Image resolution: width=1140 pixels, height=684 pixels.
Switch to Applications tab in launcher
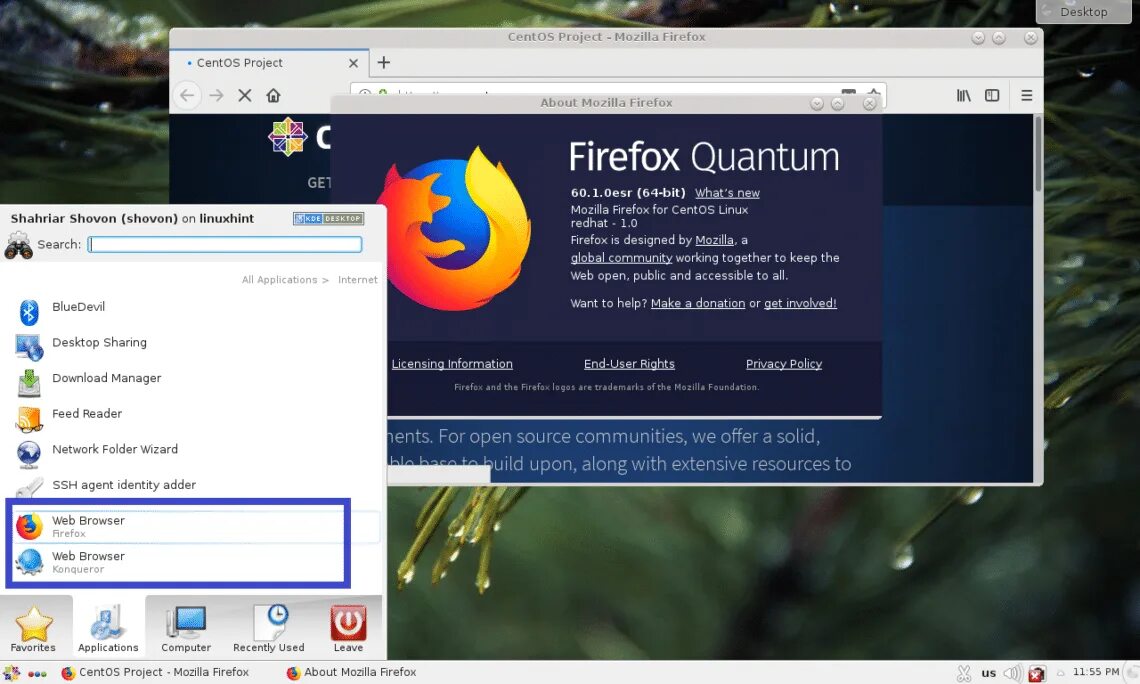108,627
